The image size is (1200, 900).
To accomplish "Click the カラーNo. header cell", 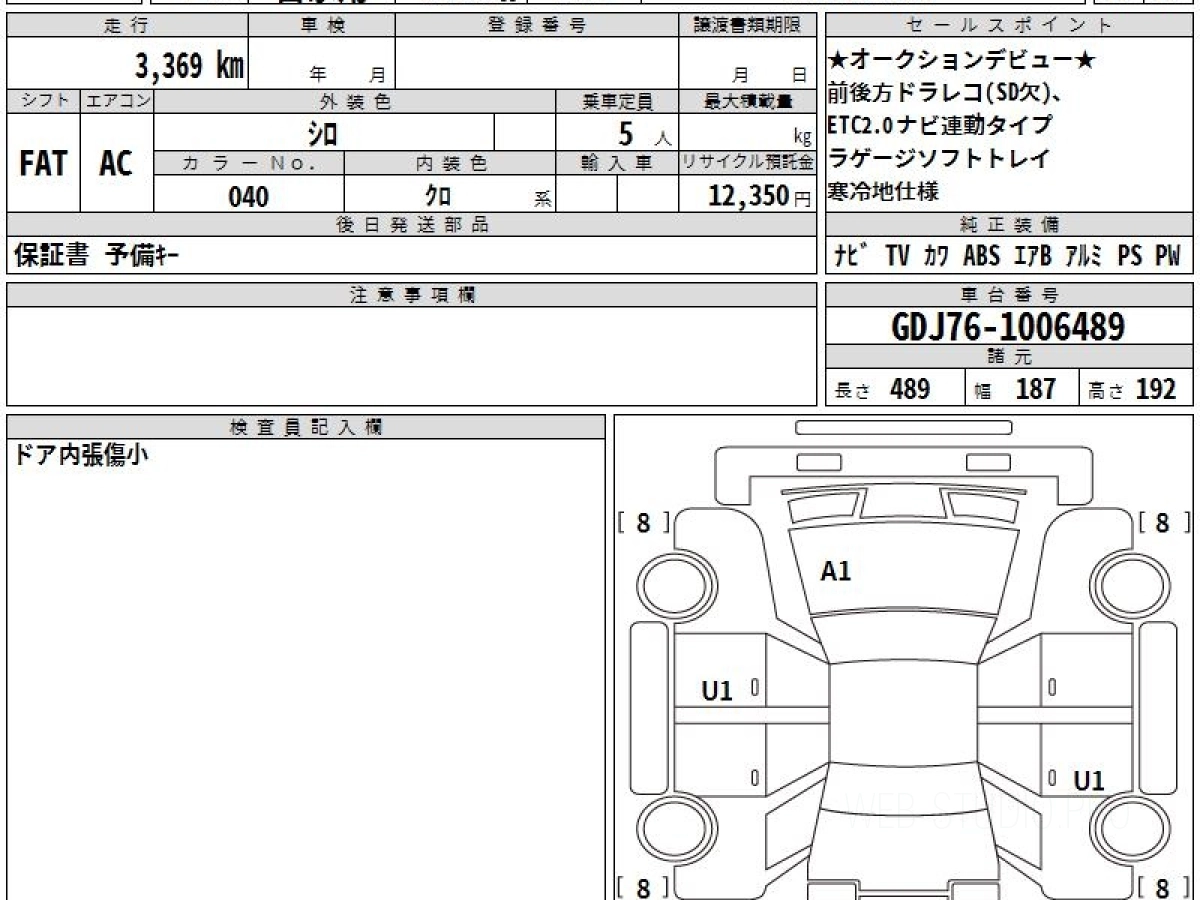I will 249,164.
